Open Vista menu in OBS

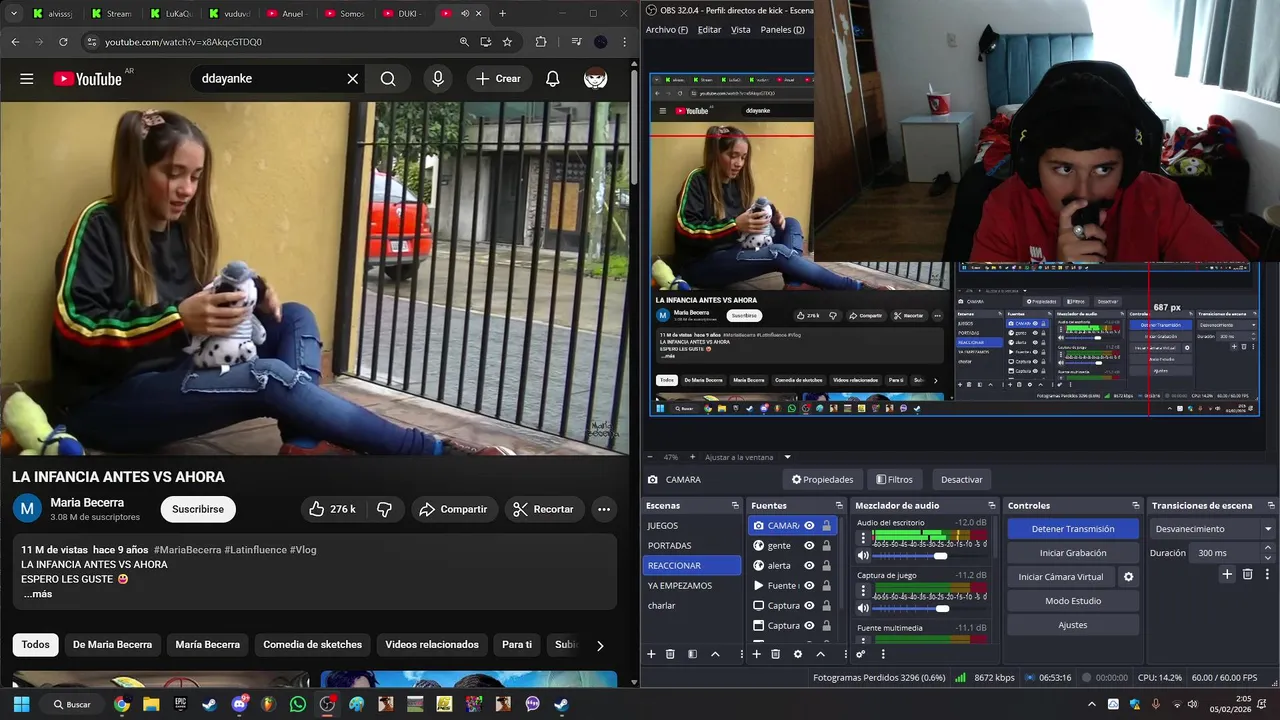(741, 30)
